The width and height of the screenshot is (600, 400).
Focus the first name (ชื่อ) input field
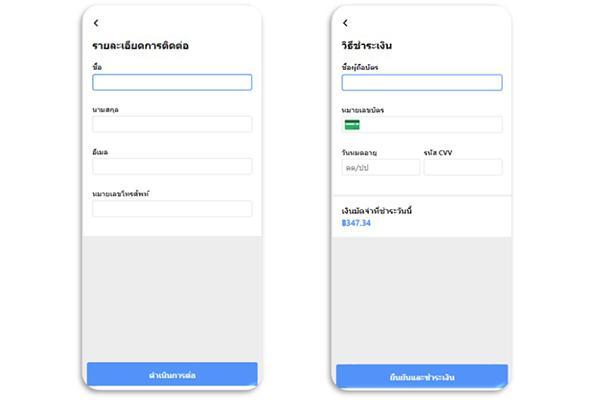172,82
